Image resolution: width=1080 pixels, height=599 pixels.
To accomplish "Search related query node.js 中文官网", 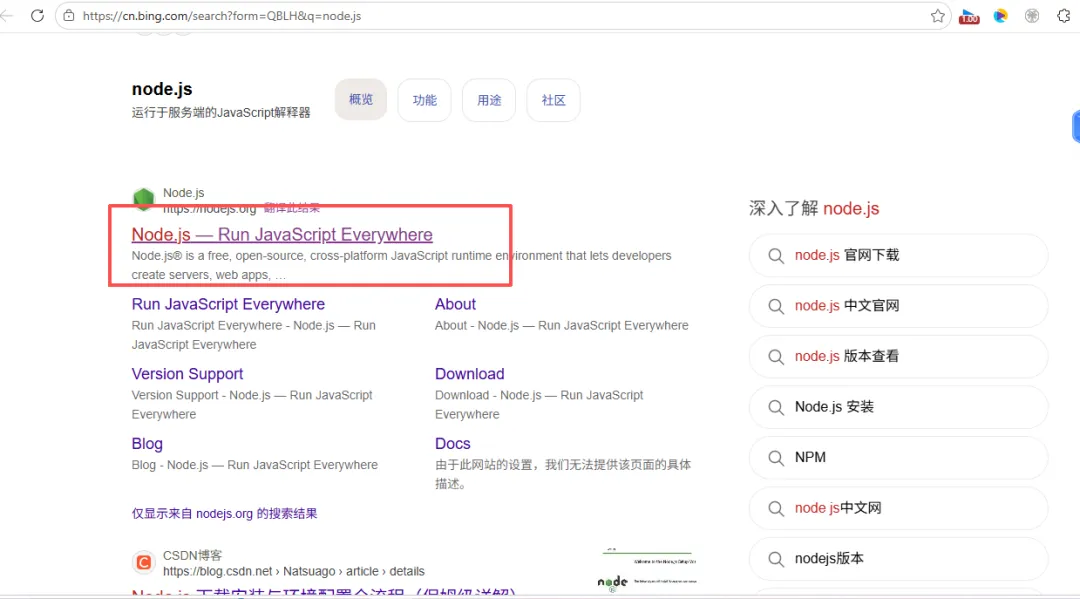I will point(898,306).
